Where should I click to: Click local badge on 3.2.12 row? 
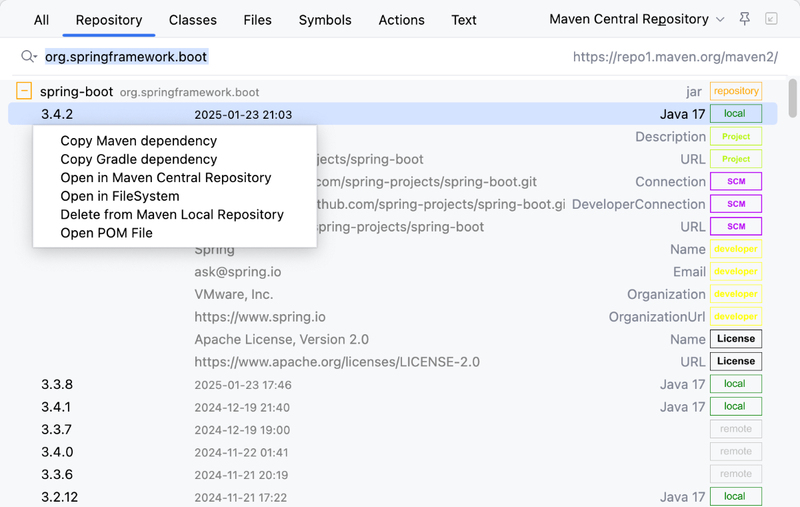point(736,496)
